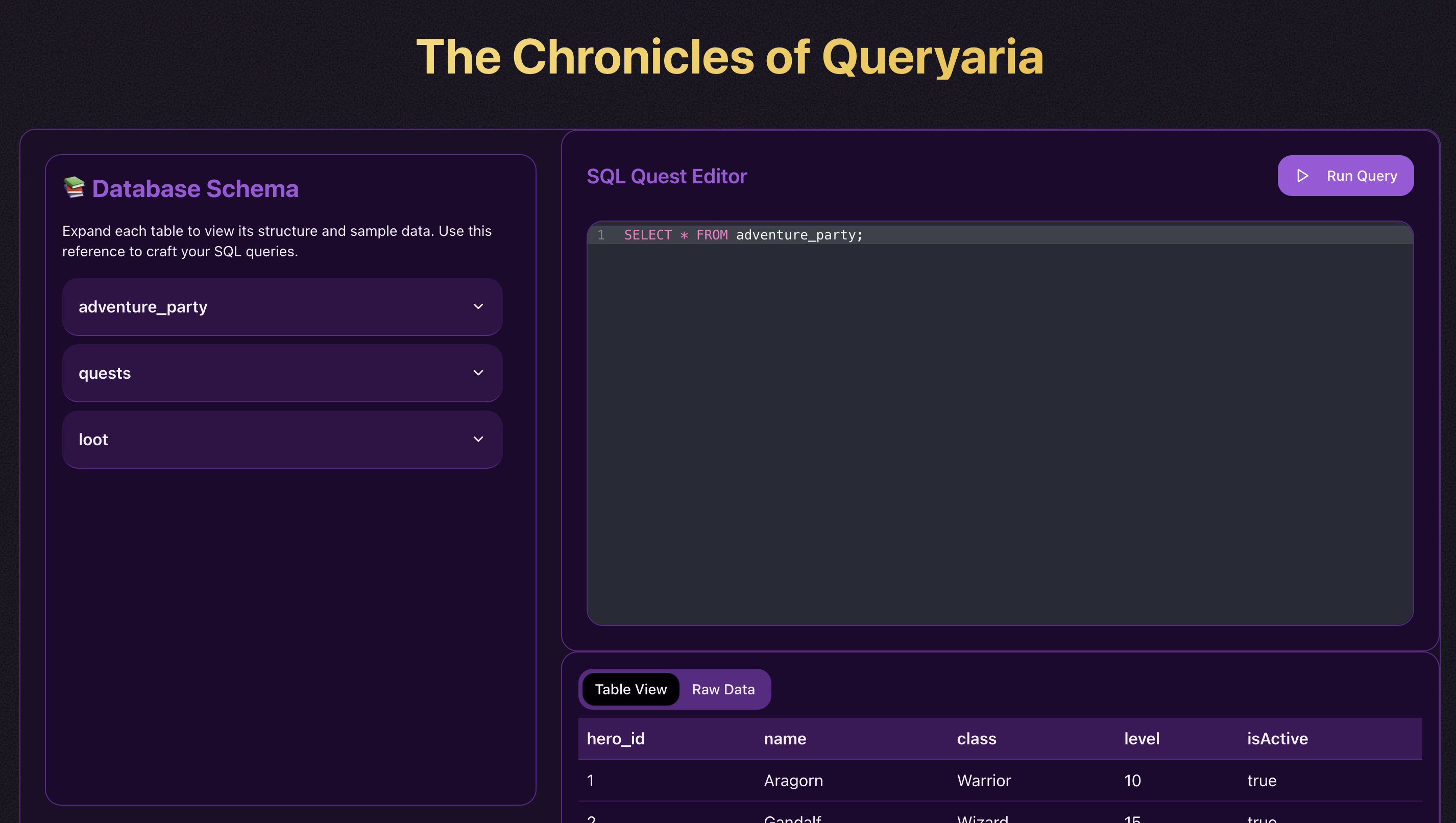Image resolution: width=1456 pixels, height=823 pixels.
Task: Click the name column header
Action: click(785, 739)
